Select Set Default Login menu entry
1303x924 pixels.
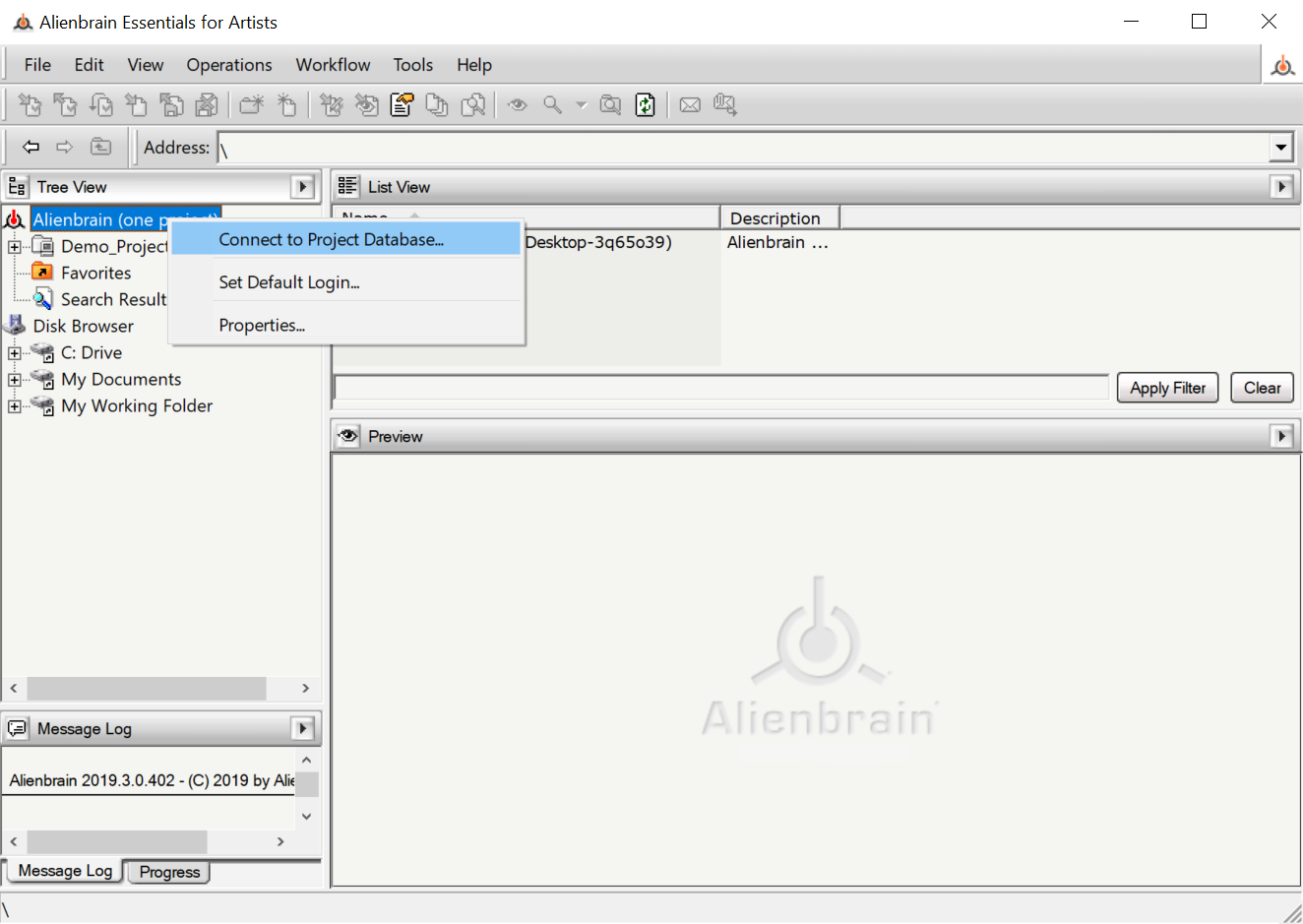pyautogui.click(x=289, y=282)
